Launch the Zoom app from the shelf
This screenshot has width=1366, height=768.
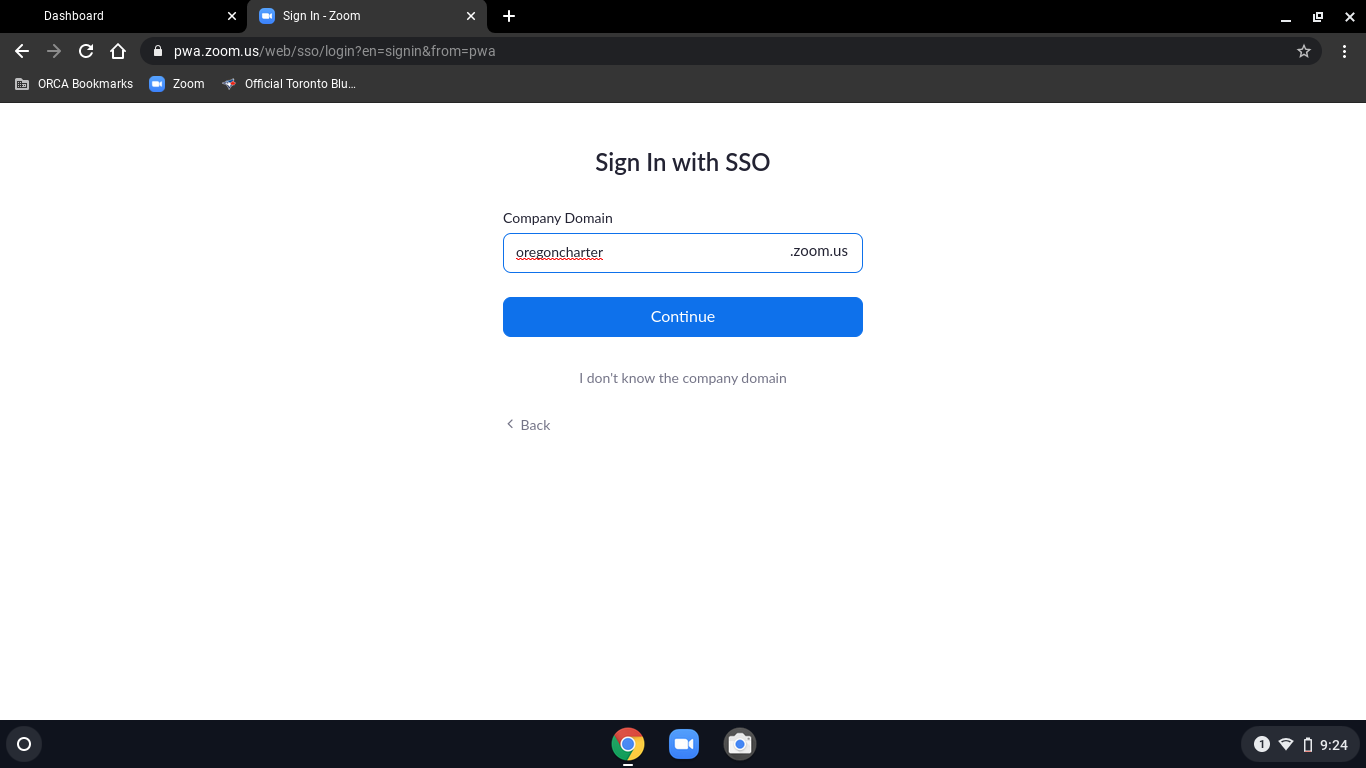pyautogui.click(x=684, y=744)
